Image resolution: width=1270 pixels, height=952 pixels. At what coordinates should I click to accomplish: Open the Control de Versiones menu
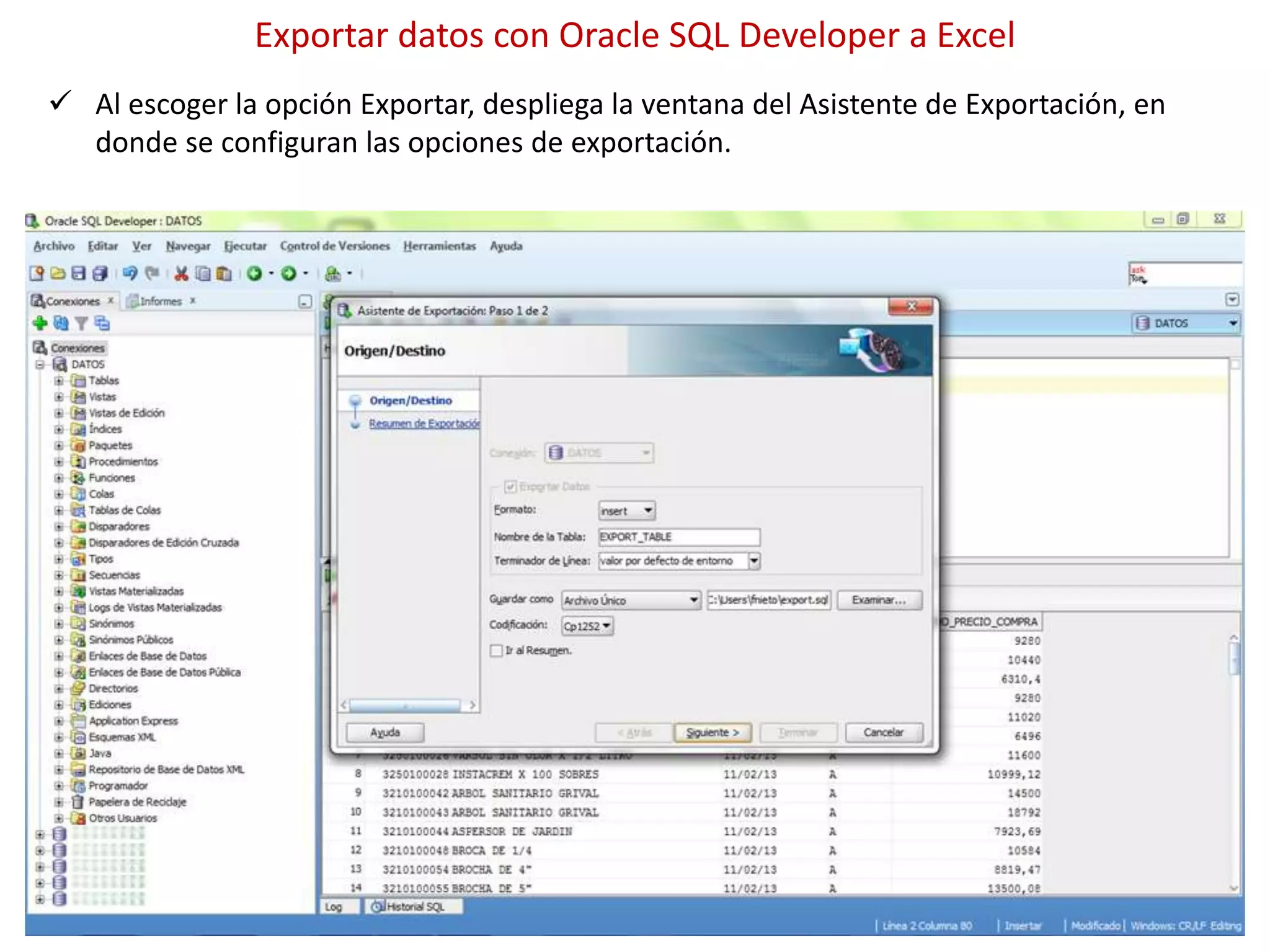coord(335,246)
